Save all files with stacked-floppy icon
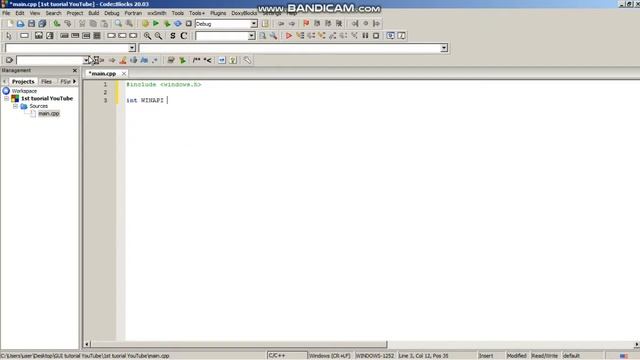Viewport: 640px width, 360px height. 42,24
